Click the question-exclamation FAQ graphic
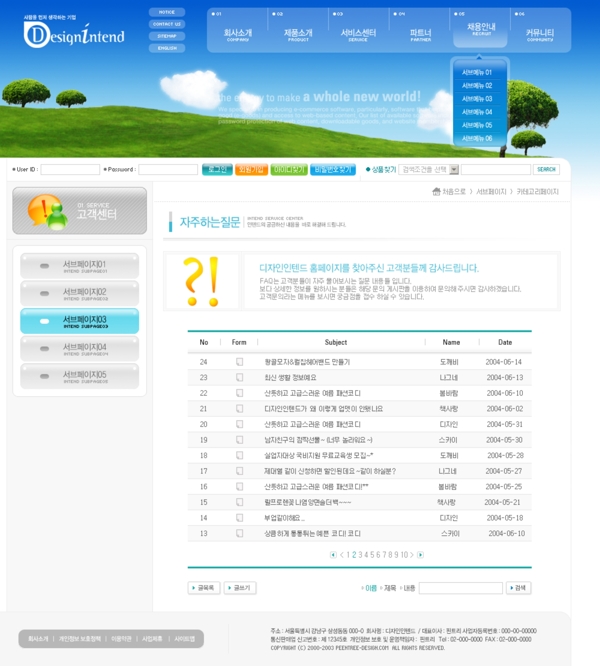Screen dimensions: 600x666 (x=201, y=281)
